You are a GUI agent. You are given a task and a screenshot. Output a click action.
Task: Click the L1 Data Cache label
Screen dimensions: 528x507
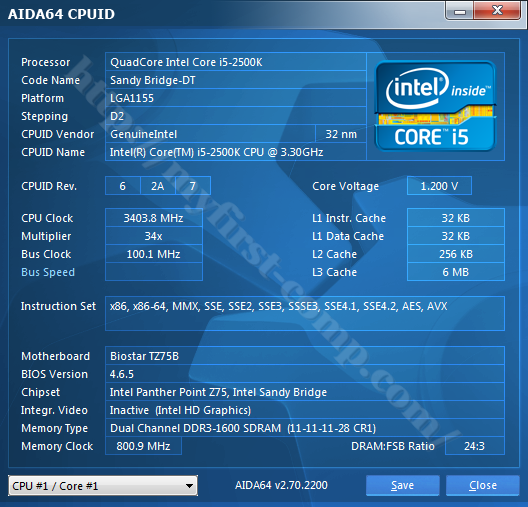348,236
